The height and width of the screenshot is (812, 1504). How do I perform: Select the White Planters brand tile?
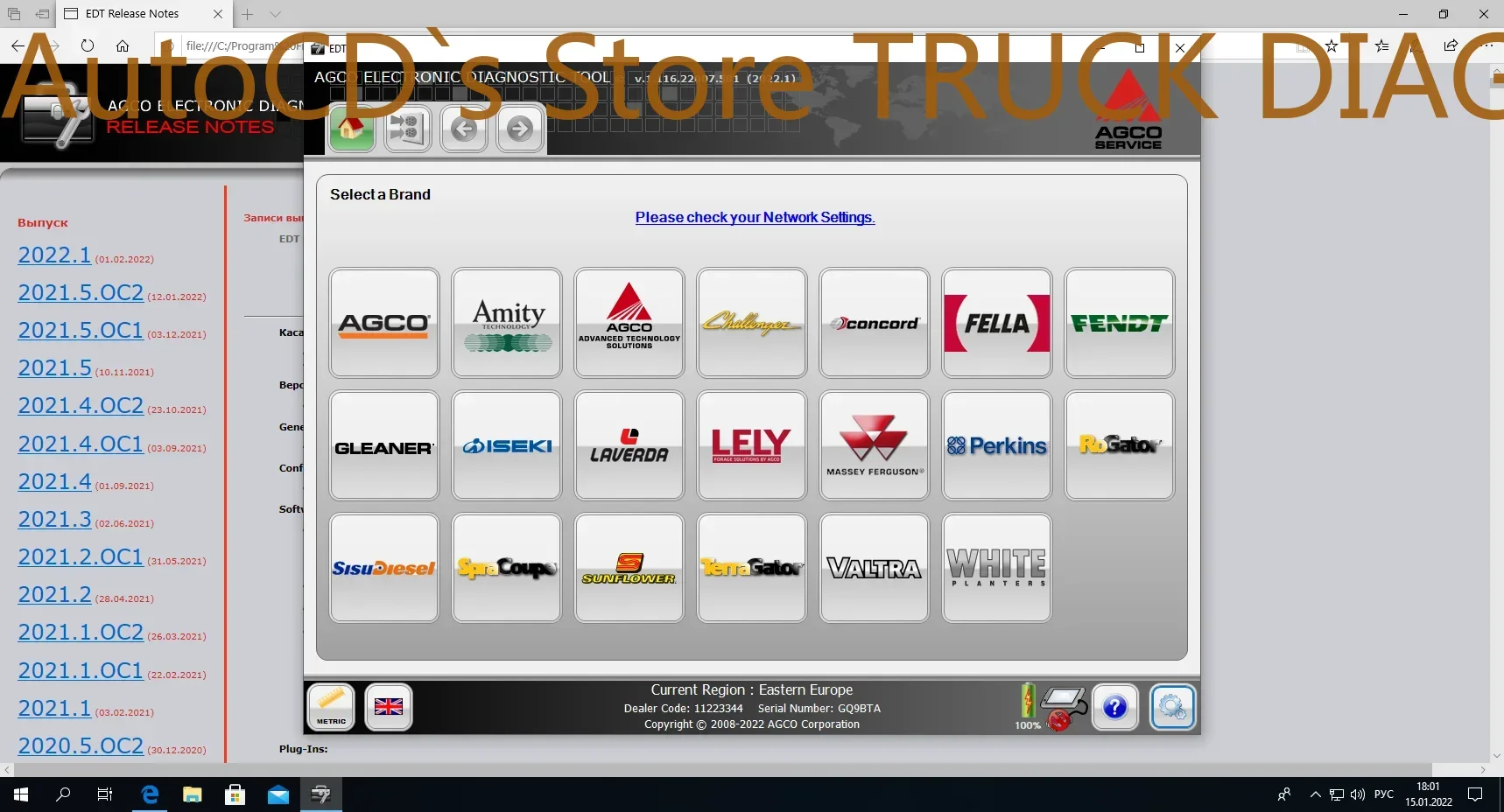pyautogui.click(x=997, y=568)
